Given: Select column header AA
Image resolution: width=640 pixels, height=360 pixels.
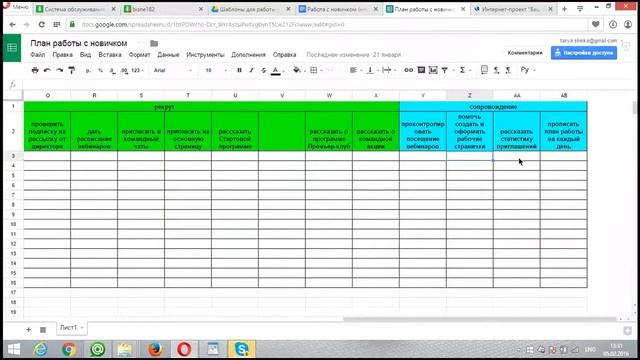Looking at the screenshot, I should 517,95.
